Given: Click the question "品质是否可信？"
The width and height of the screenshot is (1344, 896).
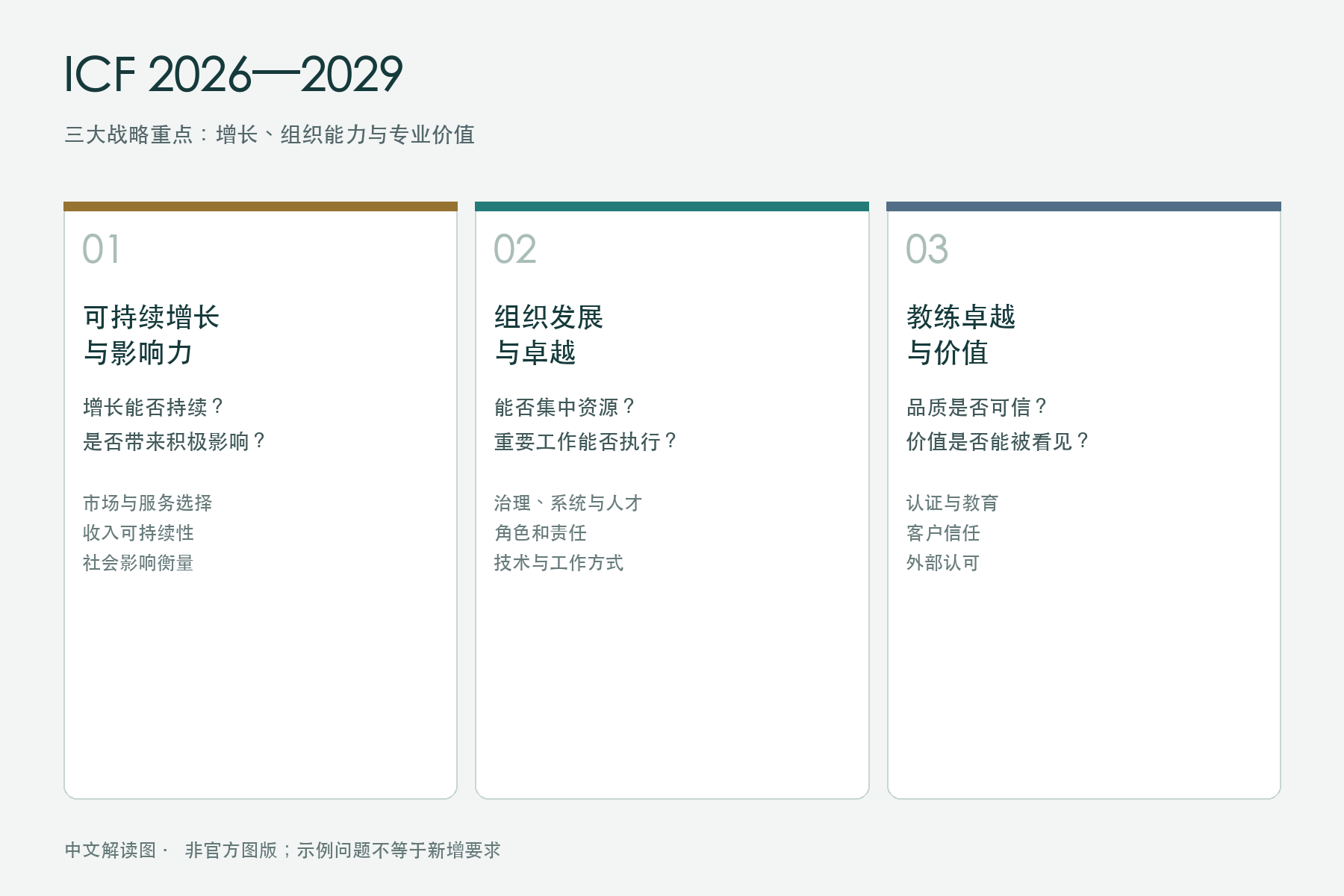Looking at the screenshot, I should (977, 408).
